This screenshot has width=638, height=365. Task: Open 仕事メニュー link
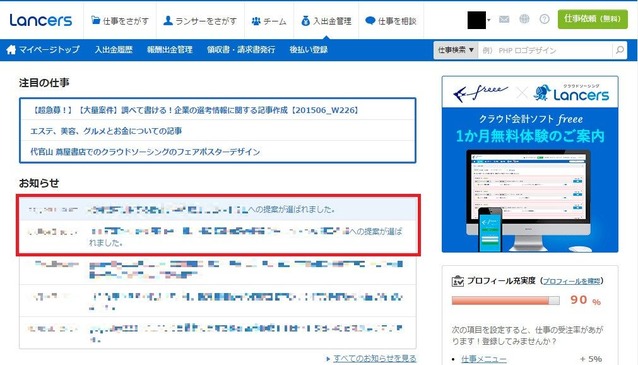(x=483, y=359)
